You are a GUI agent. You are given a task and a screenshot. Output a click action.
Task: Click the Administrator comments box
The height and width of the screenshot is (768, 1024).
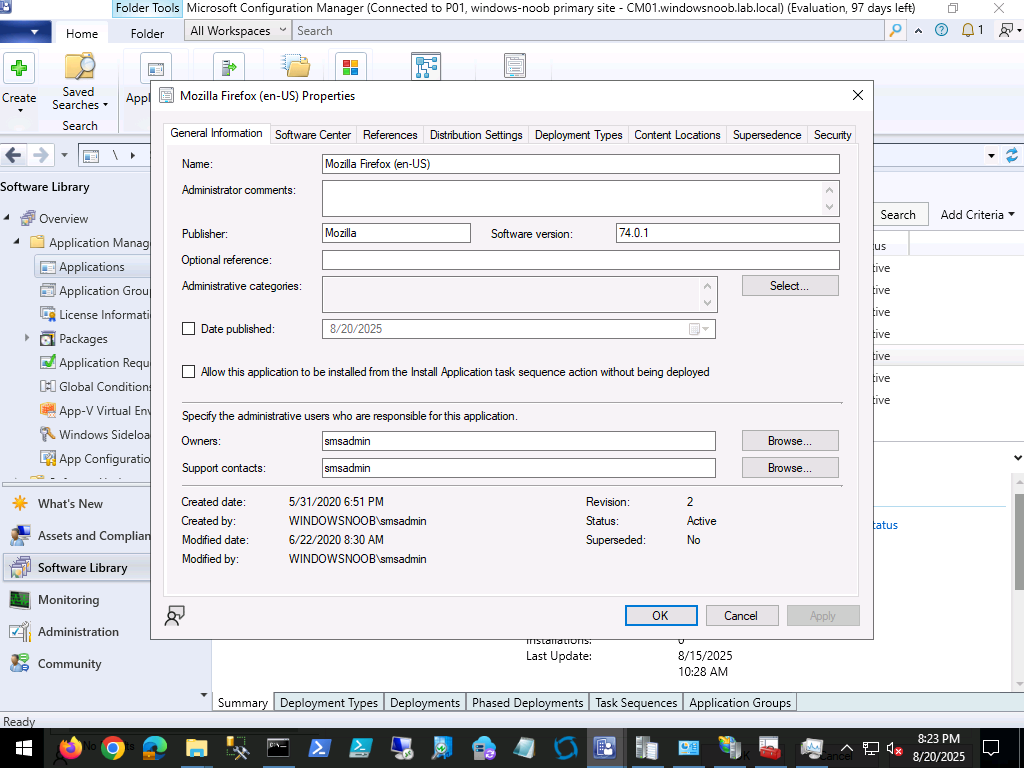click(x=581, y=198)
